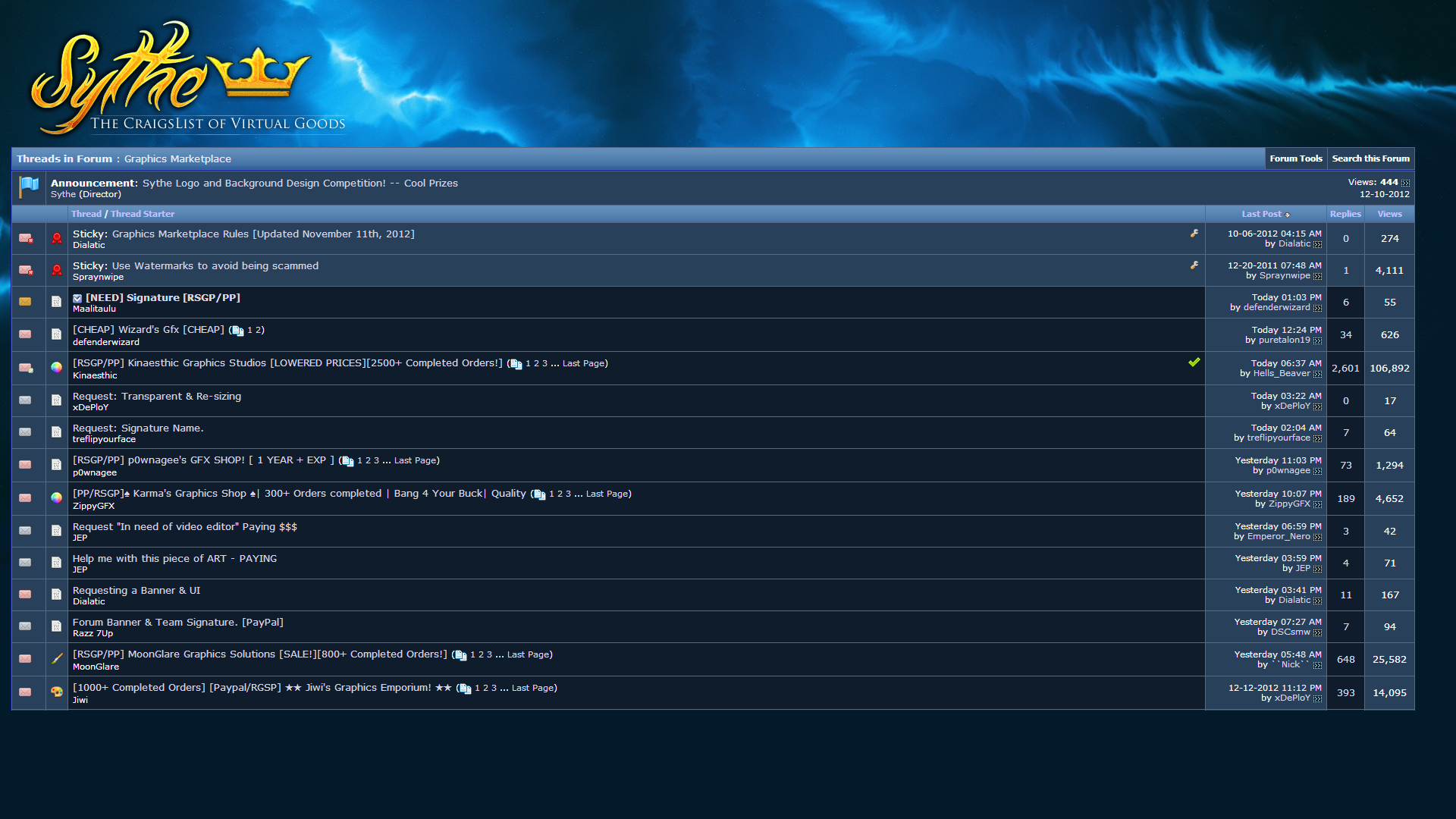
Task: Open Forum Banner & Team Signature thread
Action: tap(178, 622)
